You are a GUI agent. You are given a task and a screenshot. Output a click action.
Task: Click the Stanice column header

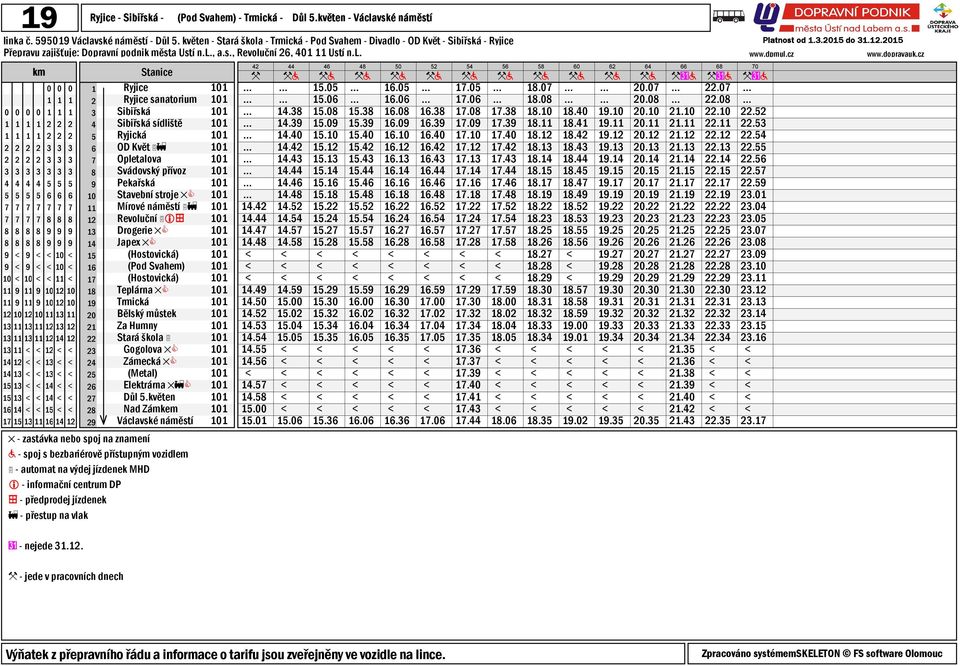click(x=157, y=72)
